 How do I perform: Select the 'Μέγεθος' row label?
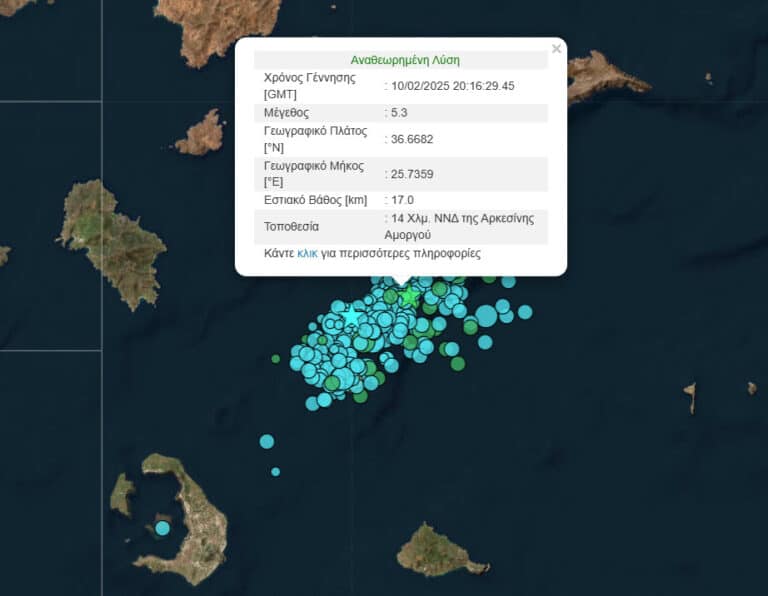click(x=287, y=113)
